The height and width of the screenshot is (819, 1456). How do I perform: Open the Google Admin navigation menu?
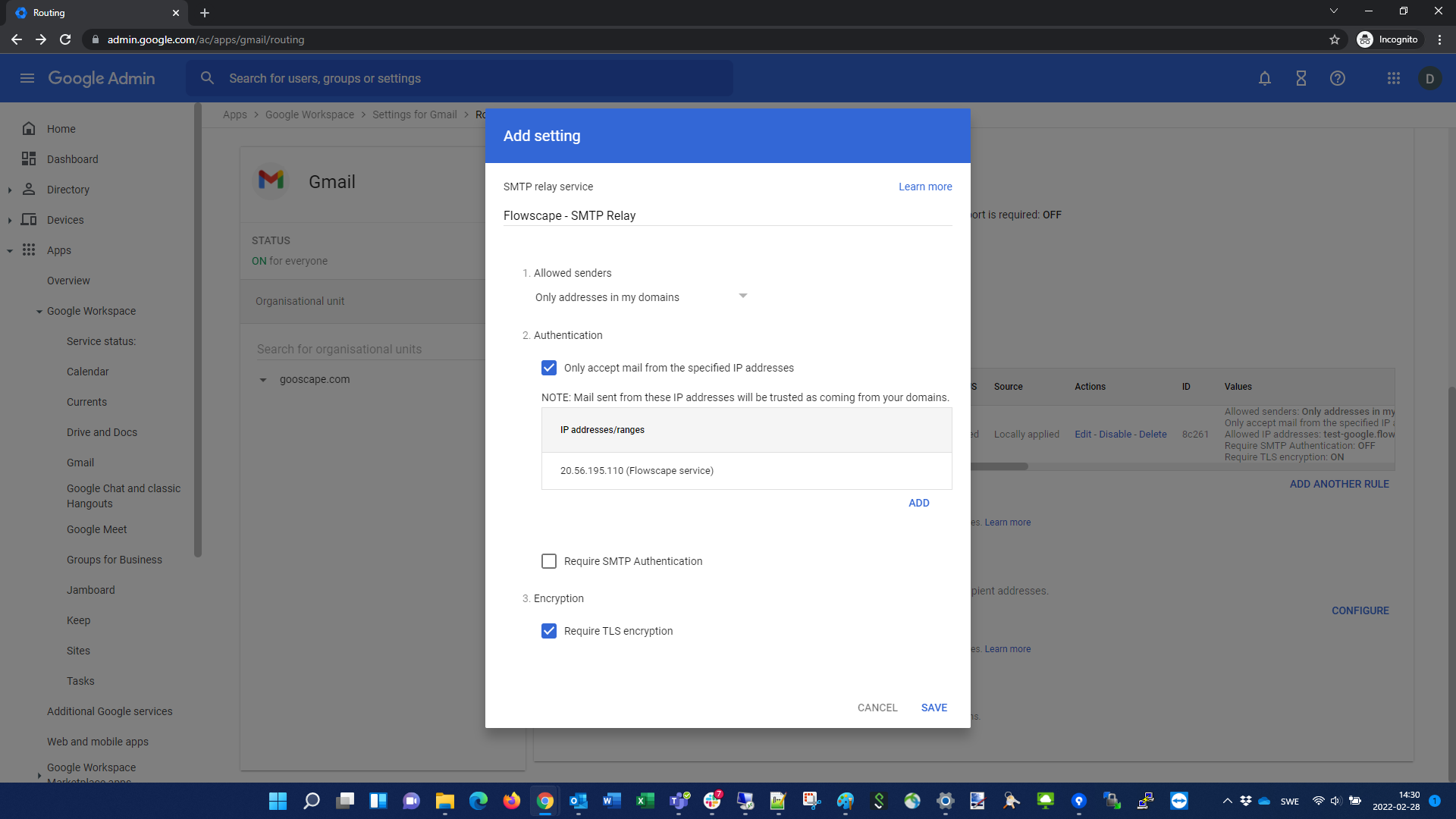point(27,78)
